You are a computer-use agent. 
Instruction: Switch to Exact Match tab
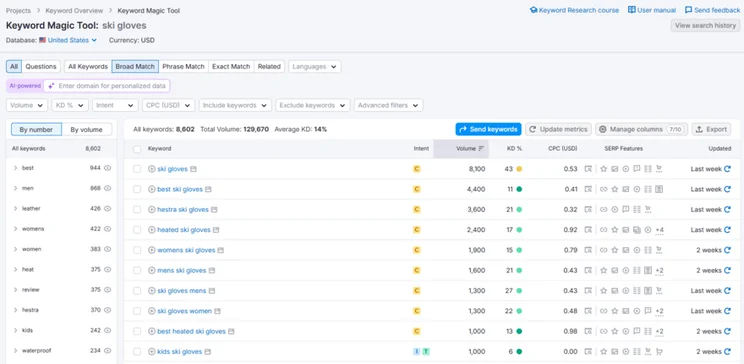click(231, 66)
